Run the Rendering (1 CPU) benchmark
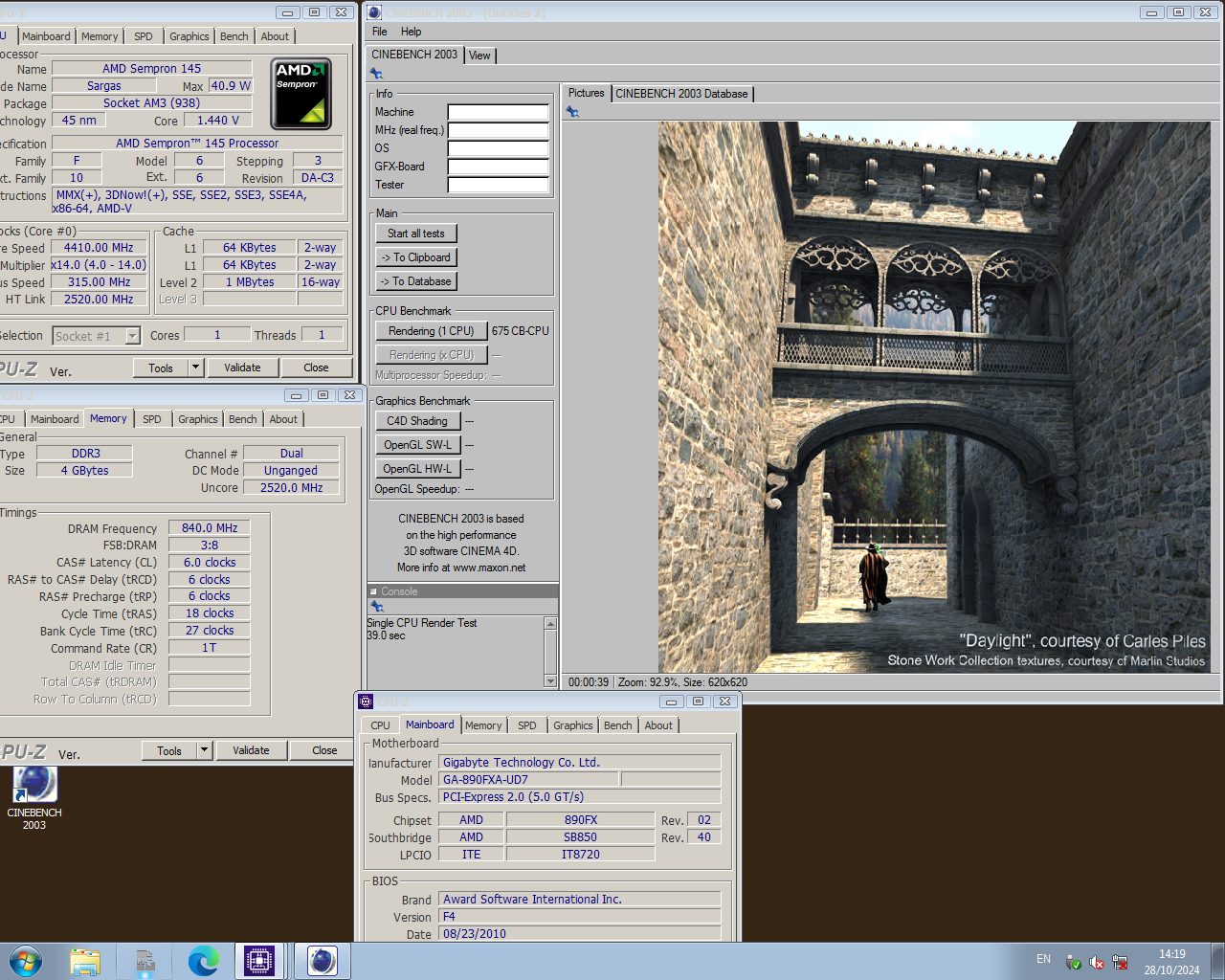This screenshot has height=980, width=1225. click(x=432, y=331)
